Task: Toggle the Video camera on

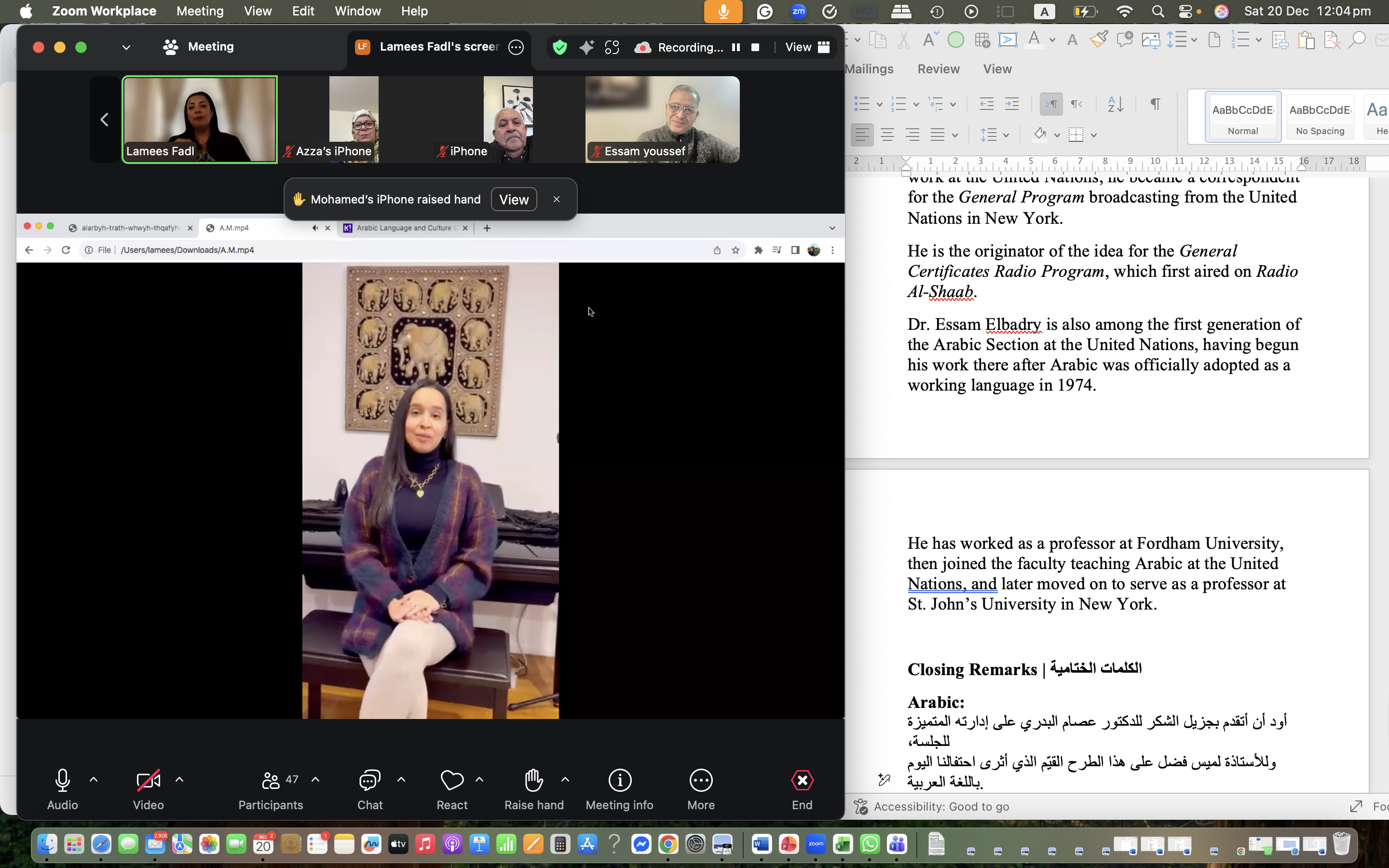Action: [148, 780]
